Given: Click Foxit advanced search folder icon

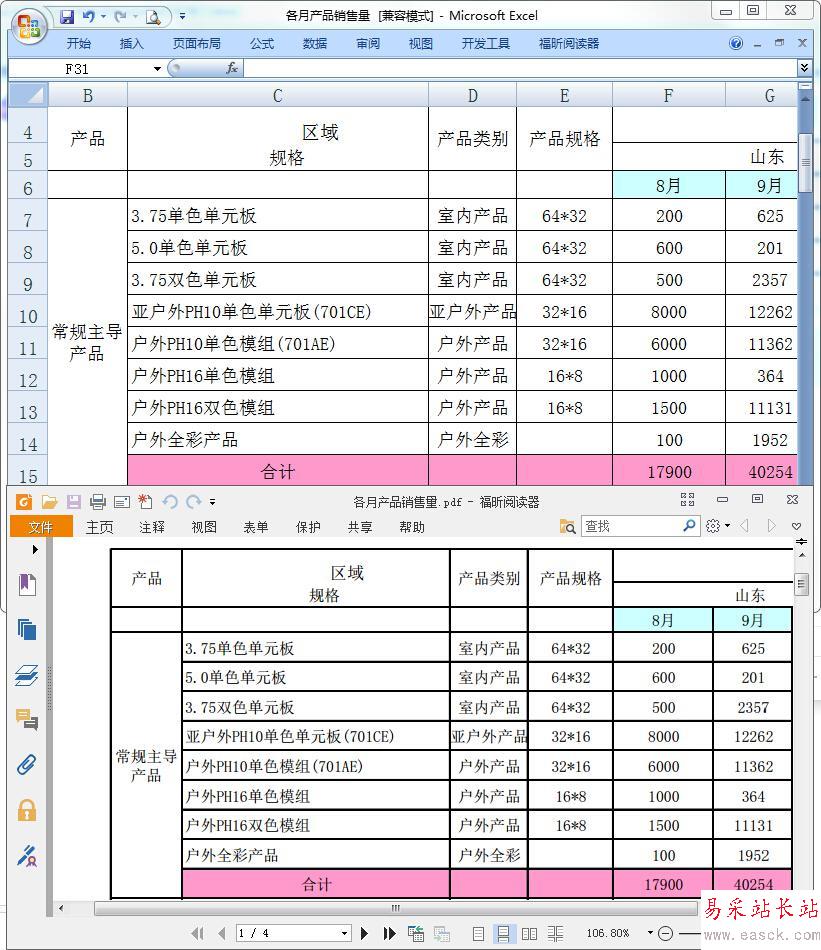Looking at the screenshot, I should click(567, 526).
